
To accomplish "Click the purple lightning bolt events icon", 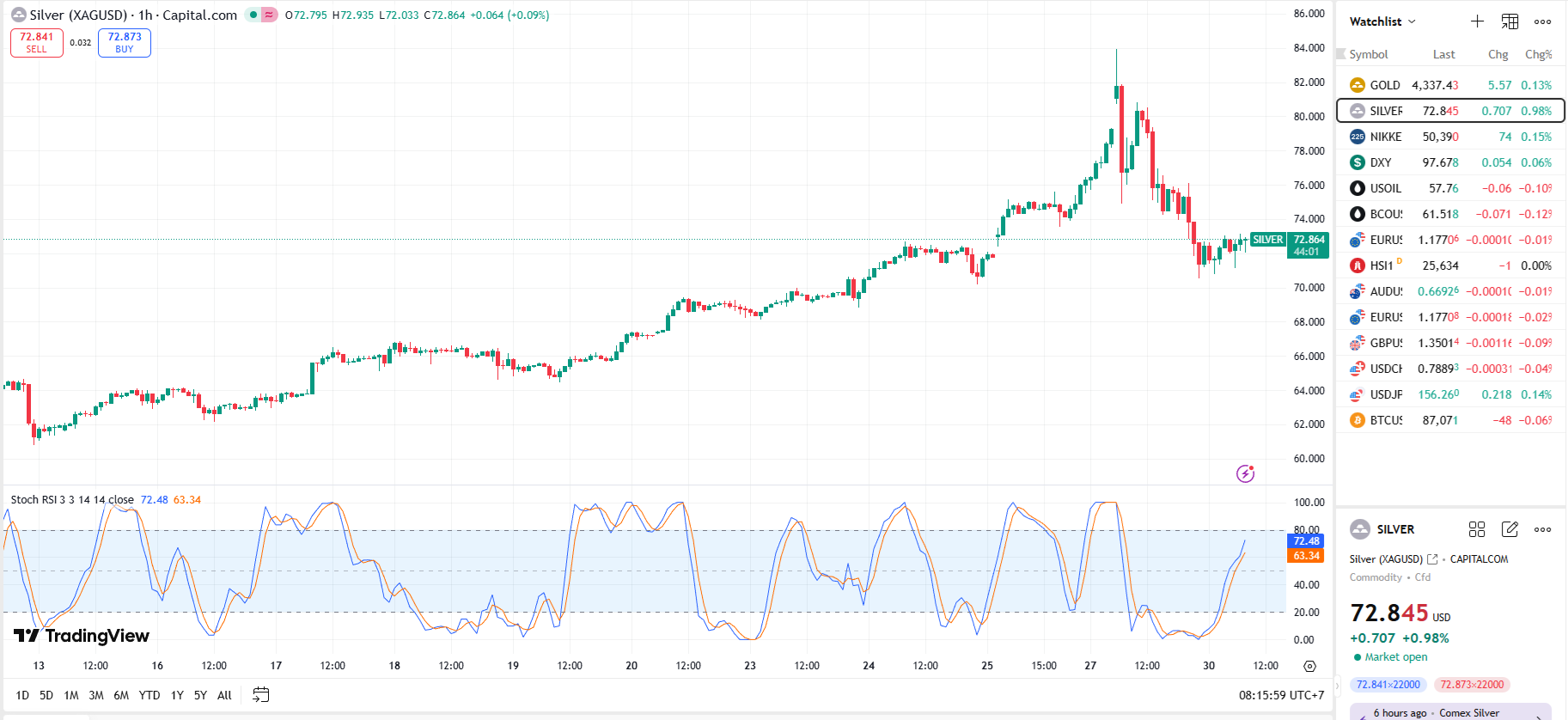I will tap(1245, 473).
